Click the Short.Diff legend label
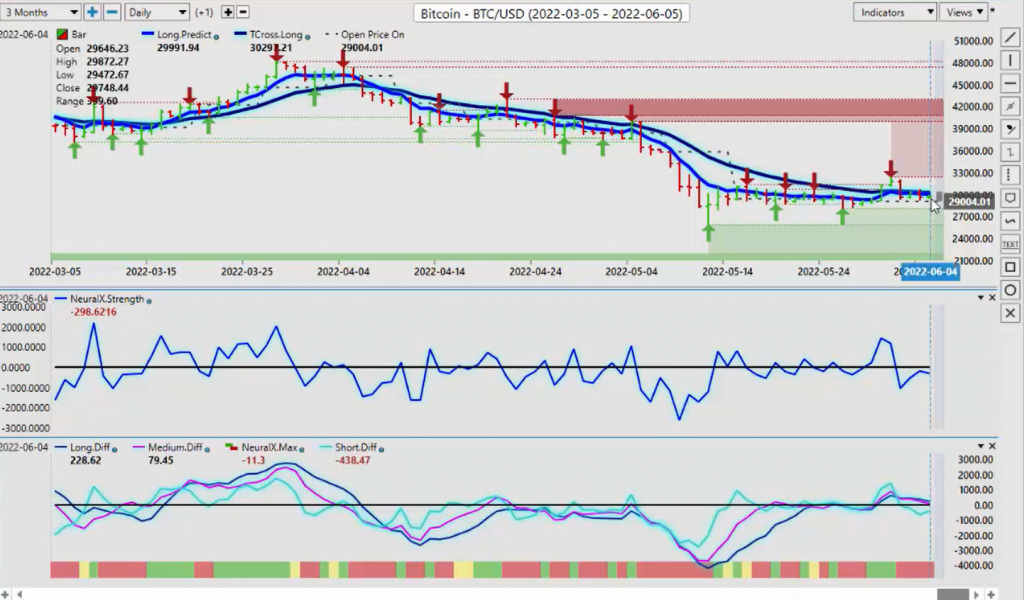Screen dimensions: 1024x600 pos(356,447)
